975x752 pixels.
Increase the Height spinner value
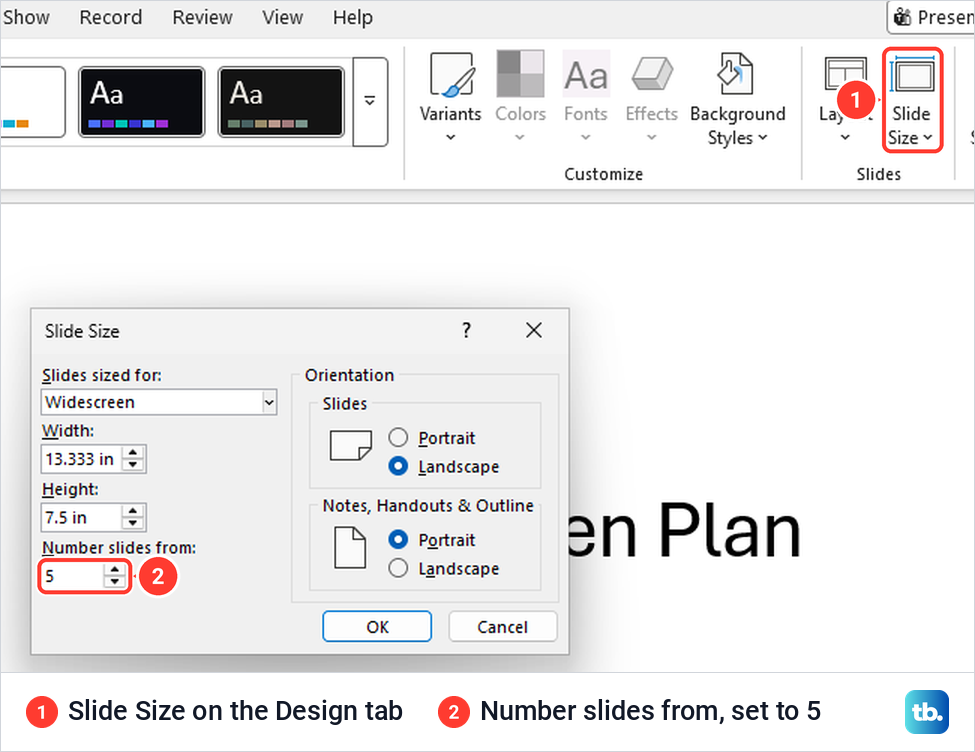(132, 511)
